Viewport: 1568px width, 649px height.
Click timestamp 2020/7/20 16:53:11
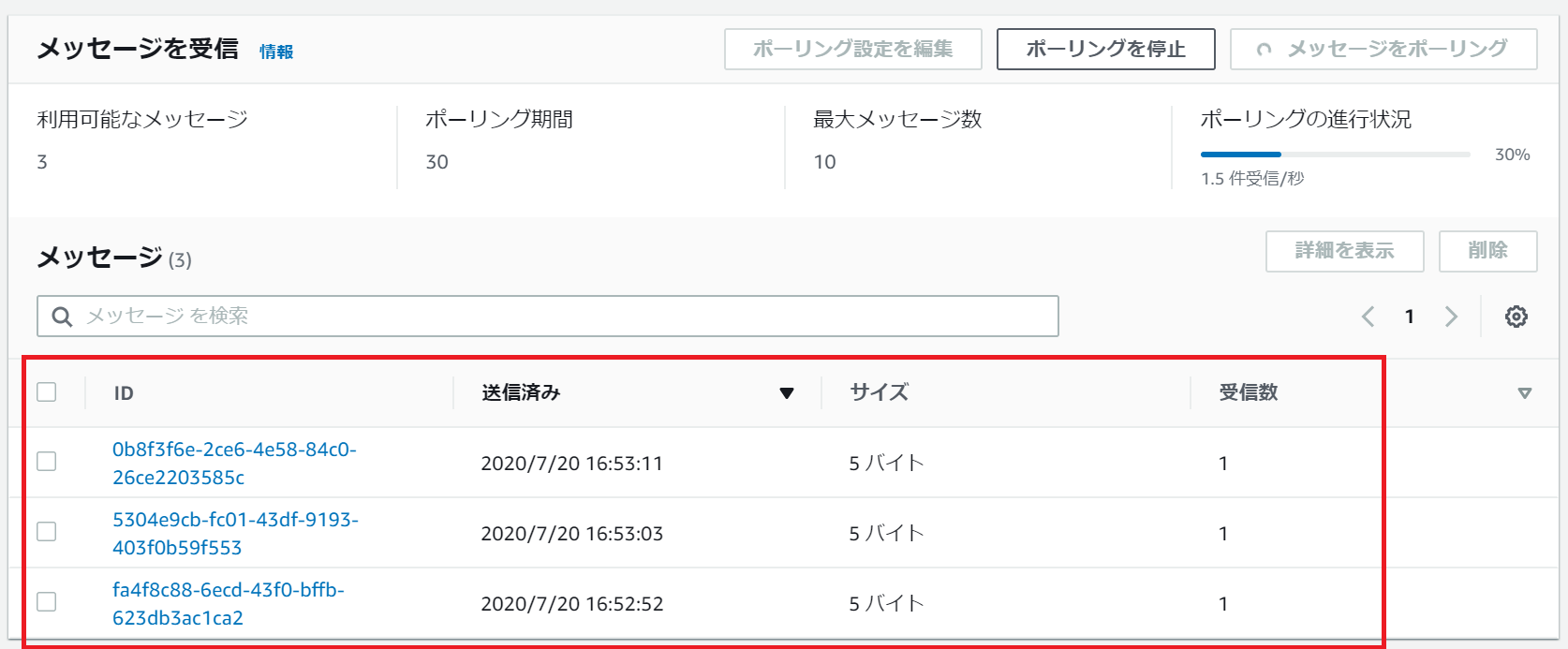[x=571, y=463]
